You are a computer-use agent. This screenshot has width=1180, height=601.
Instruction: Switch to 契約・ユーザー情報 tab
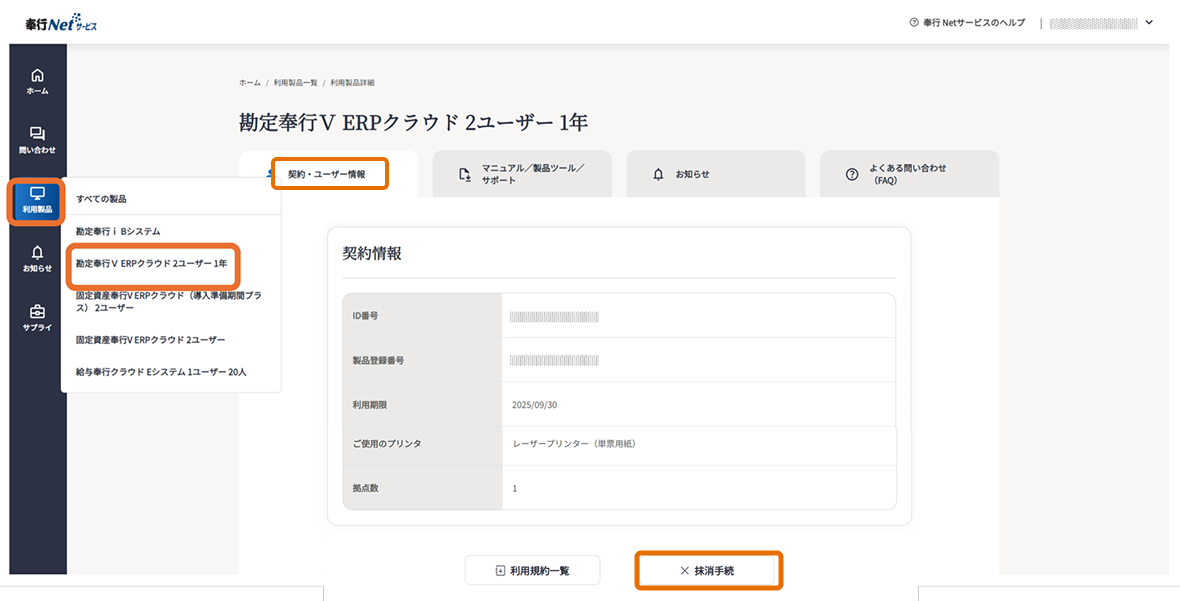click(x=327, y=174)
